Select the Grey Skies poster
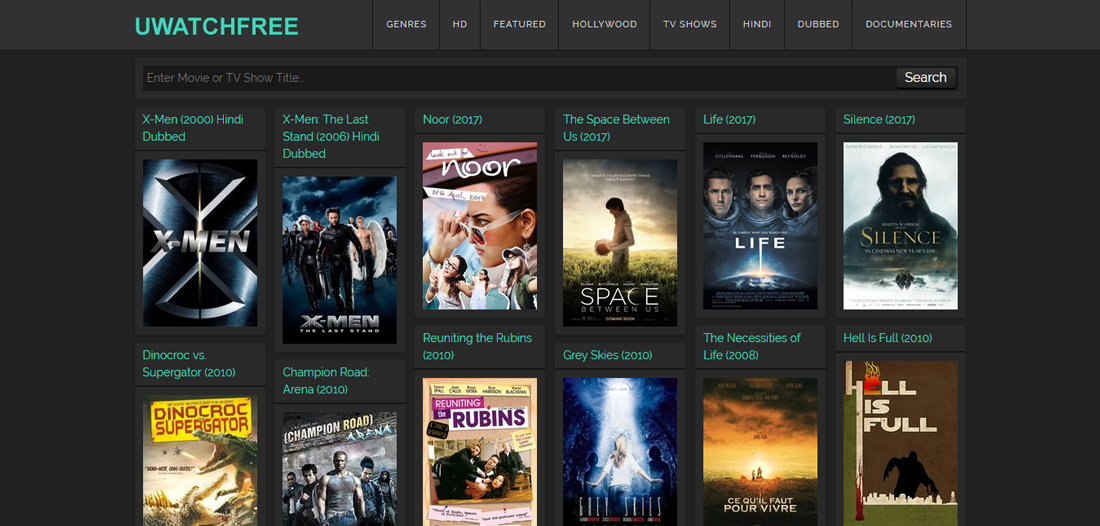1100x526 pixels. (620, 452)
